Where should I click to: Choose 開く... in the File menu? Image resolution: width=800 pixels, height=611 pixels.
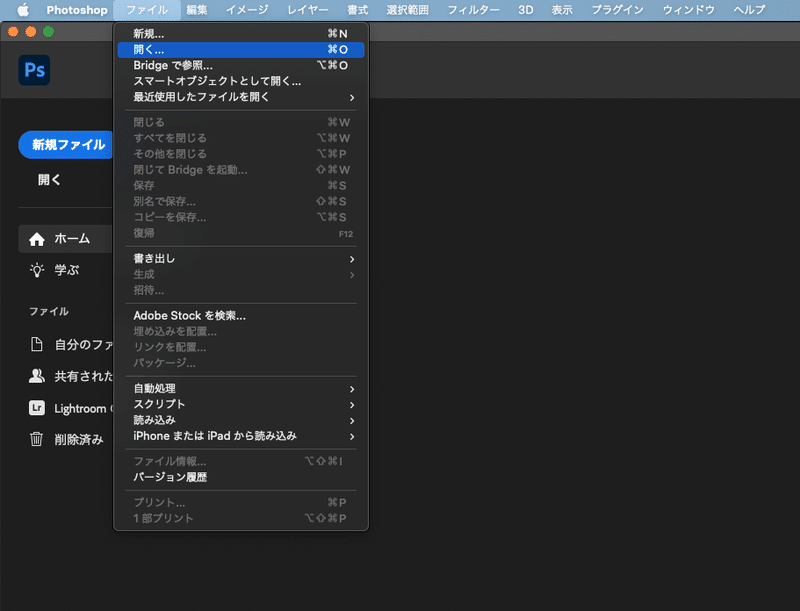(x=241, y=49)
